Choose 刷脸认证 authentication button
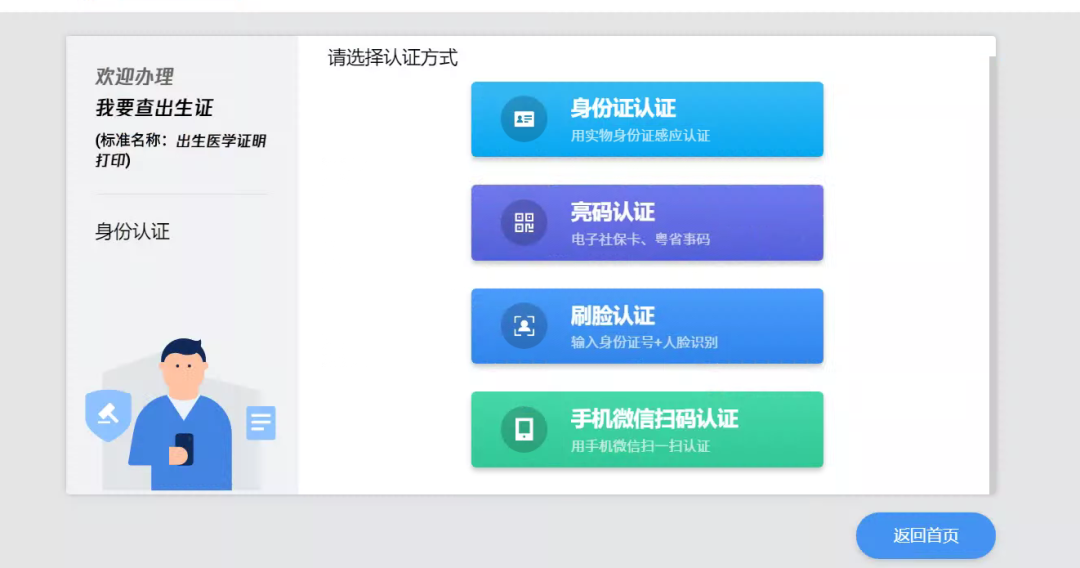Image resolution: width=1080 pixels, height=568 pixels. tap(647, 326)
